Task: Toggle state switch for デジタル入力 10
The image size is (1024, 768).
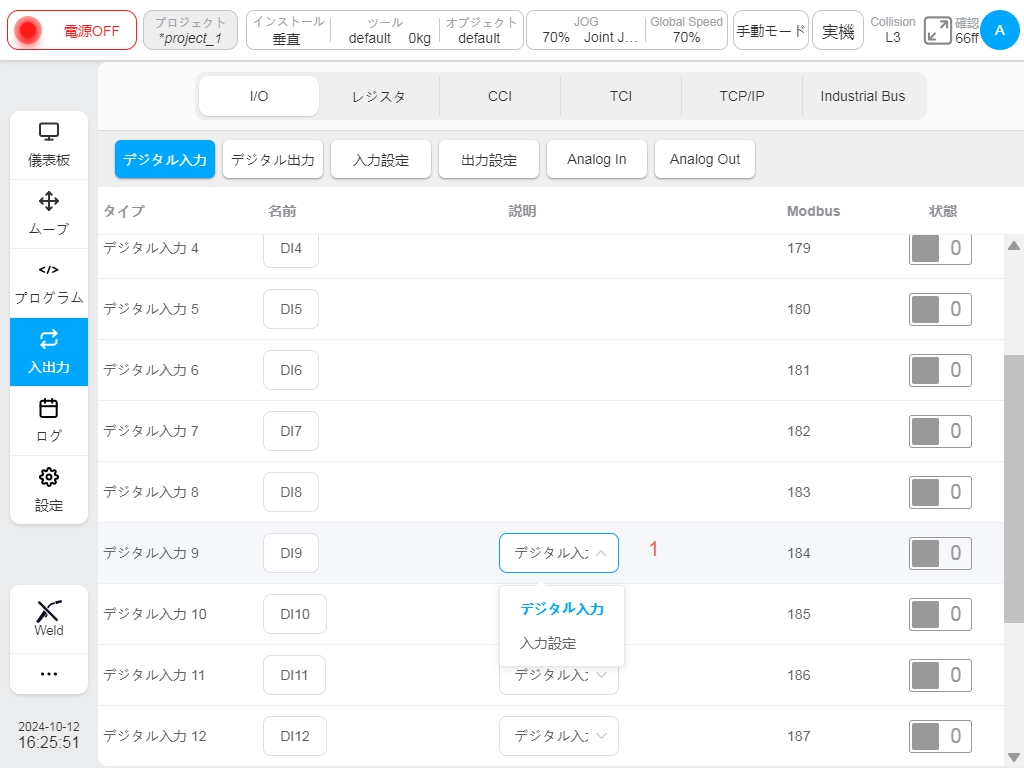Action: [x=940, y=614]
